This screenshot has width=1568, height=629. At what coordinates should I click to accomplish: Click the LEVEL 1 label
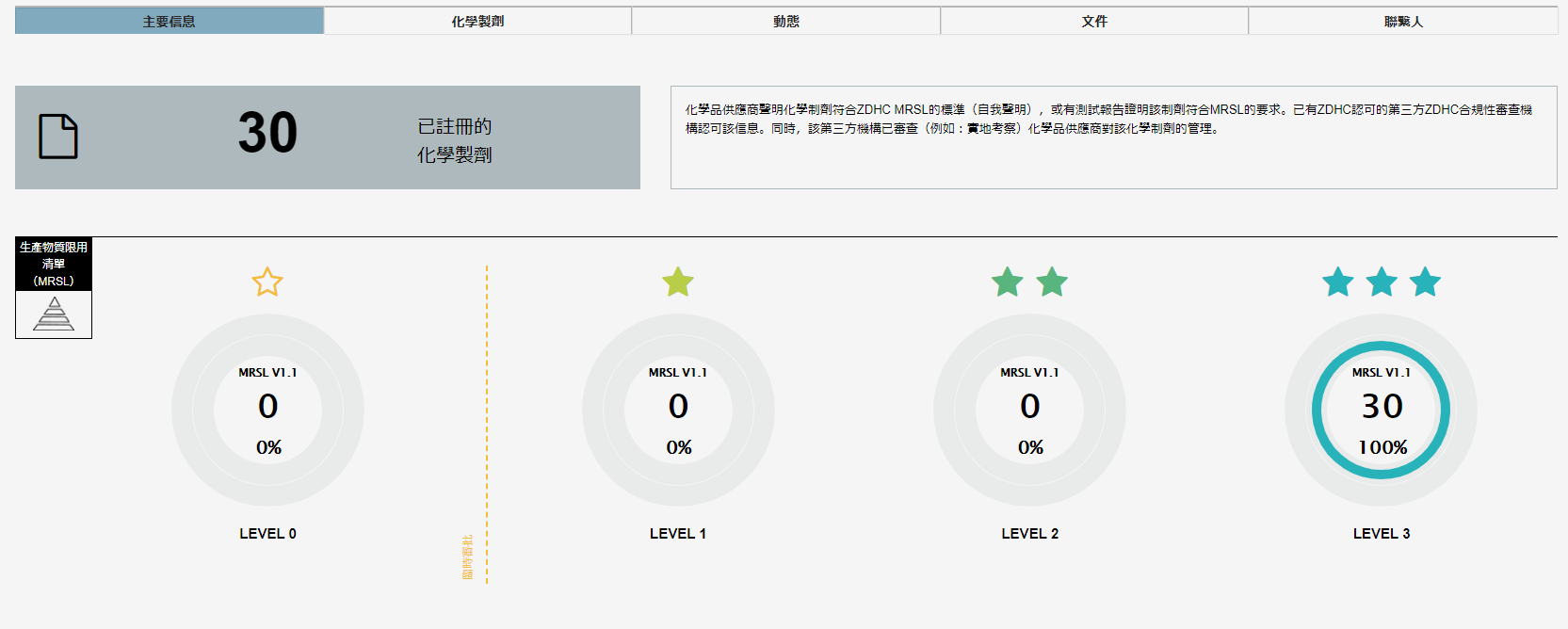point(678,534)
